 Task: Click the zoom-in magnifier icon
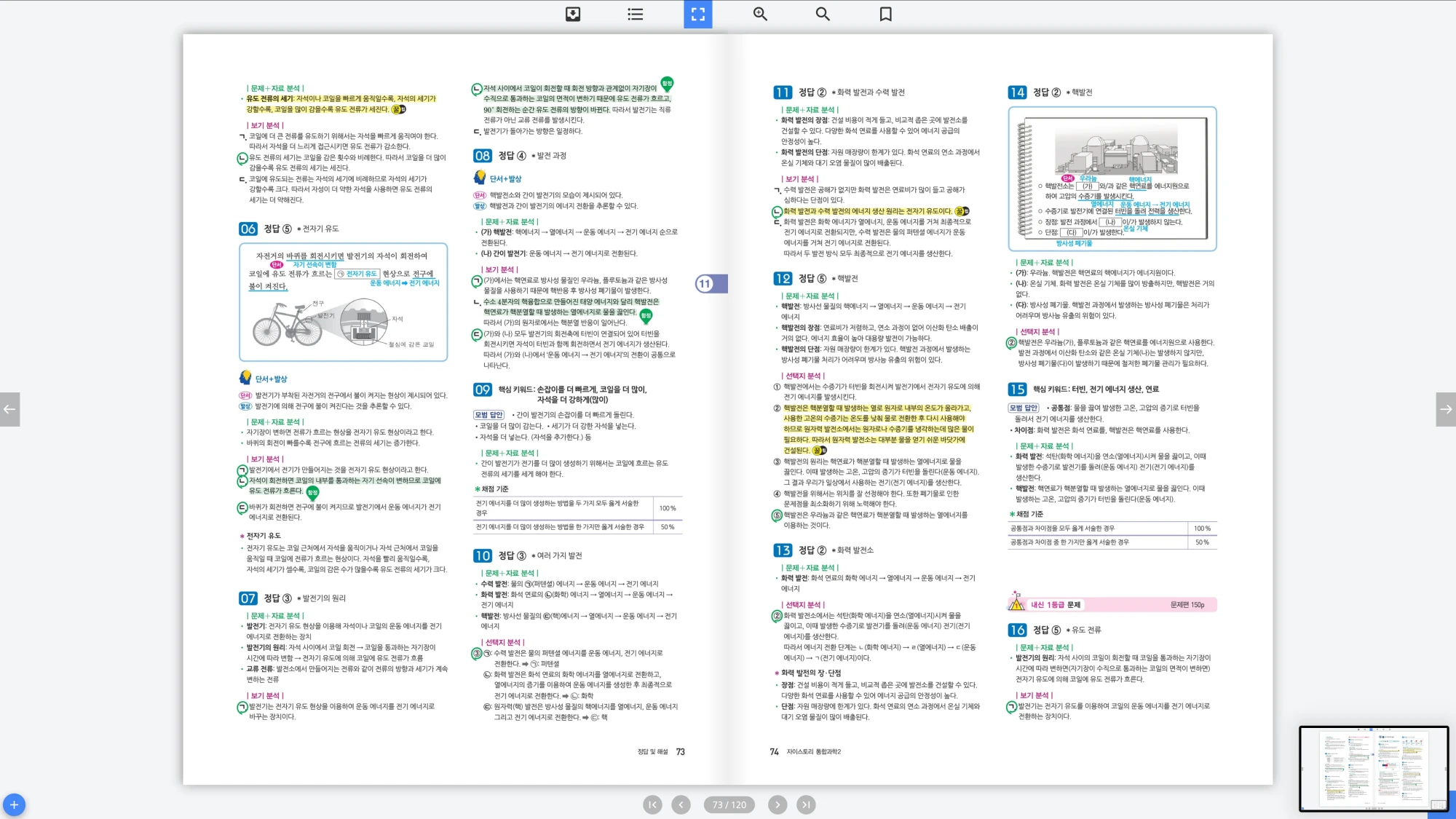[760, 14]
